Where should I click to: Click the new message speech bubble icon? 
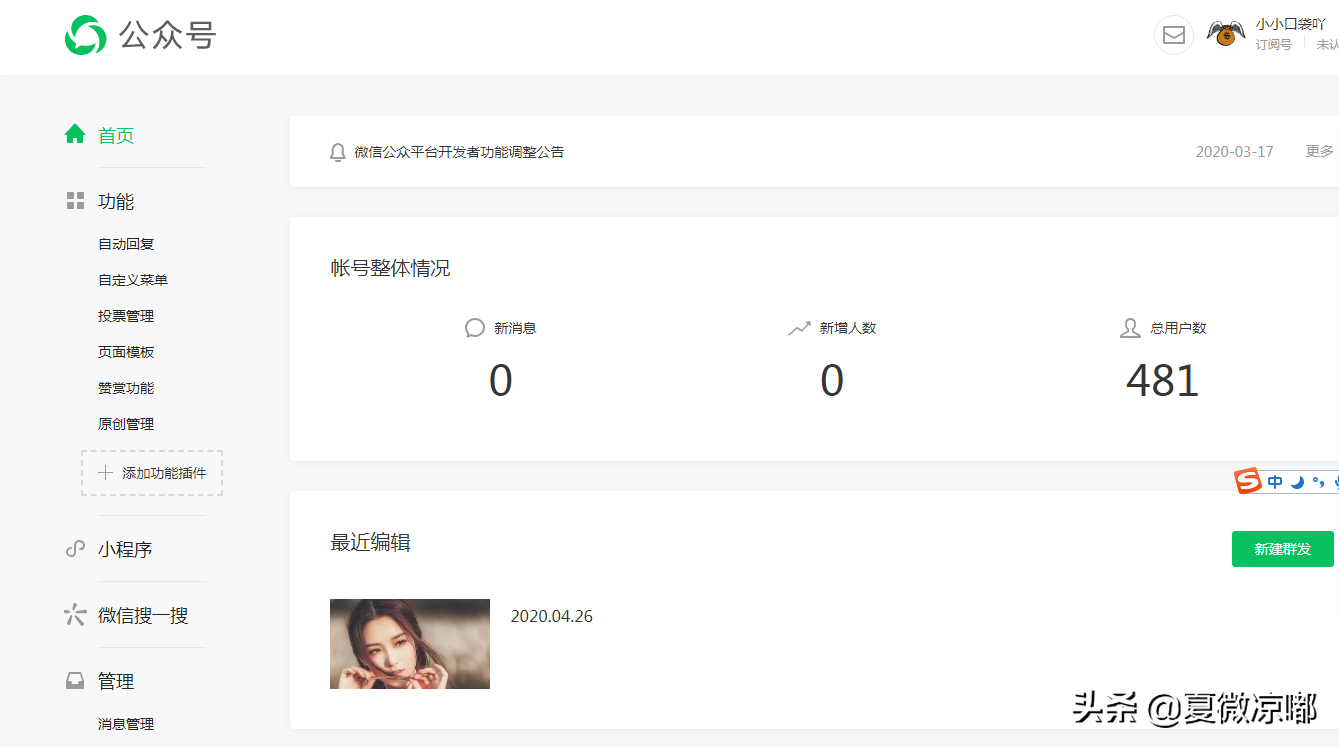[474, 327]
